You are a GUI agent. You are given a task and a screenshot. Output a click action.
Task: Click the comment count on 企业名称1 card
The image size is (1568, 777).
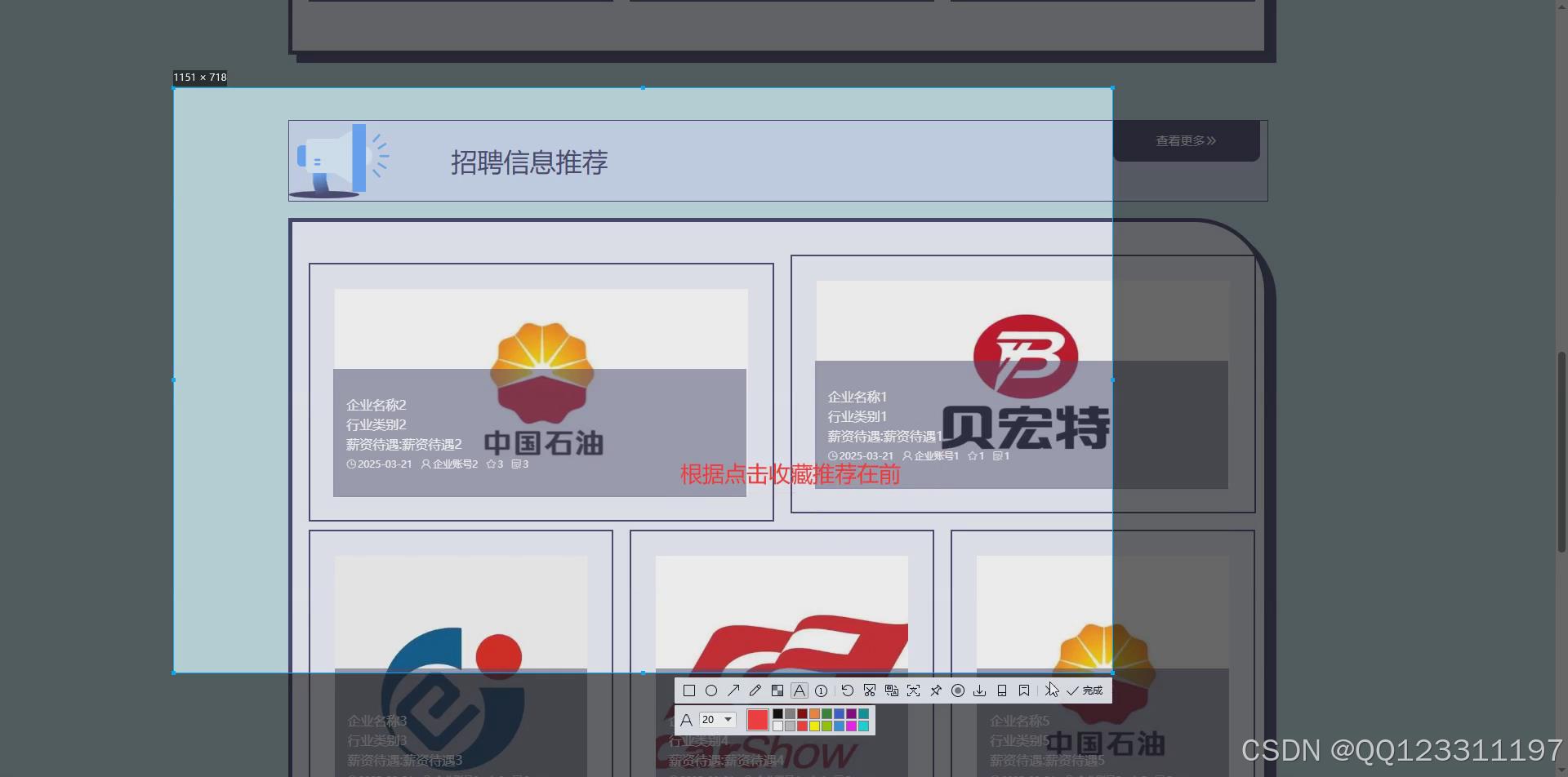(x=1001, y=455)
